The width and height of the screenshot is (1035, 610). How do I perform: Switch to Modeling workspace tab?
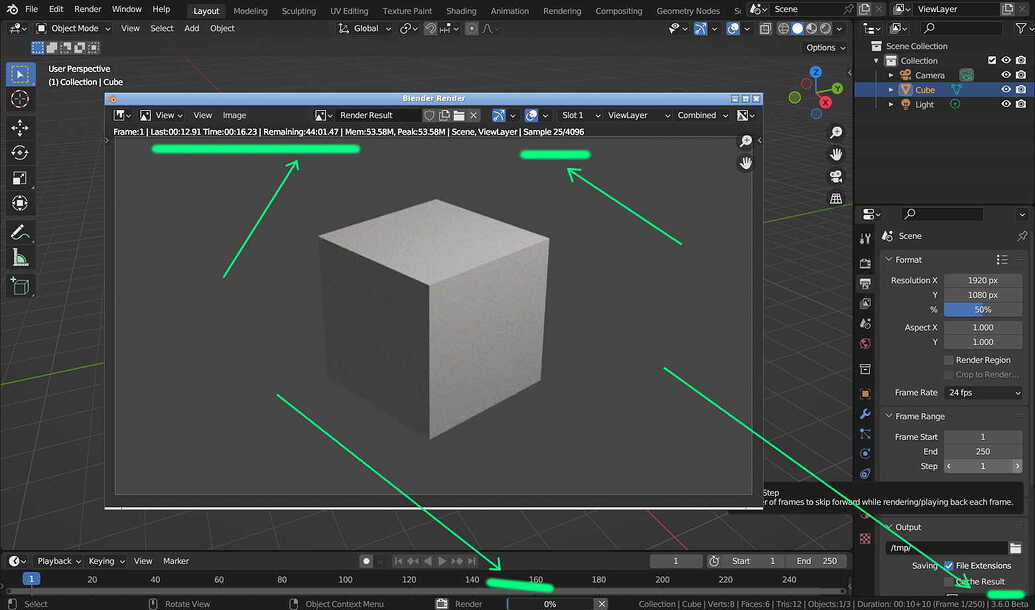[250, 11]
